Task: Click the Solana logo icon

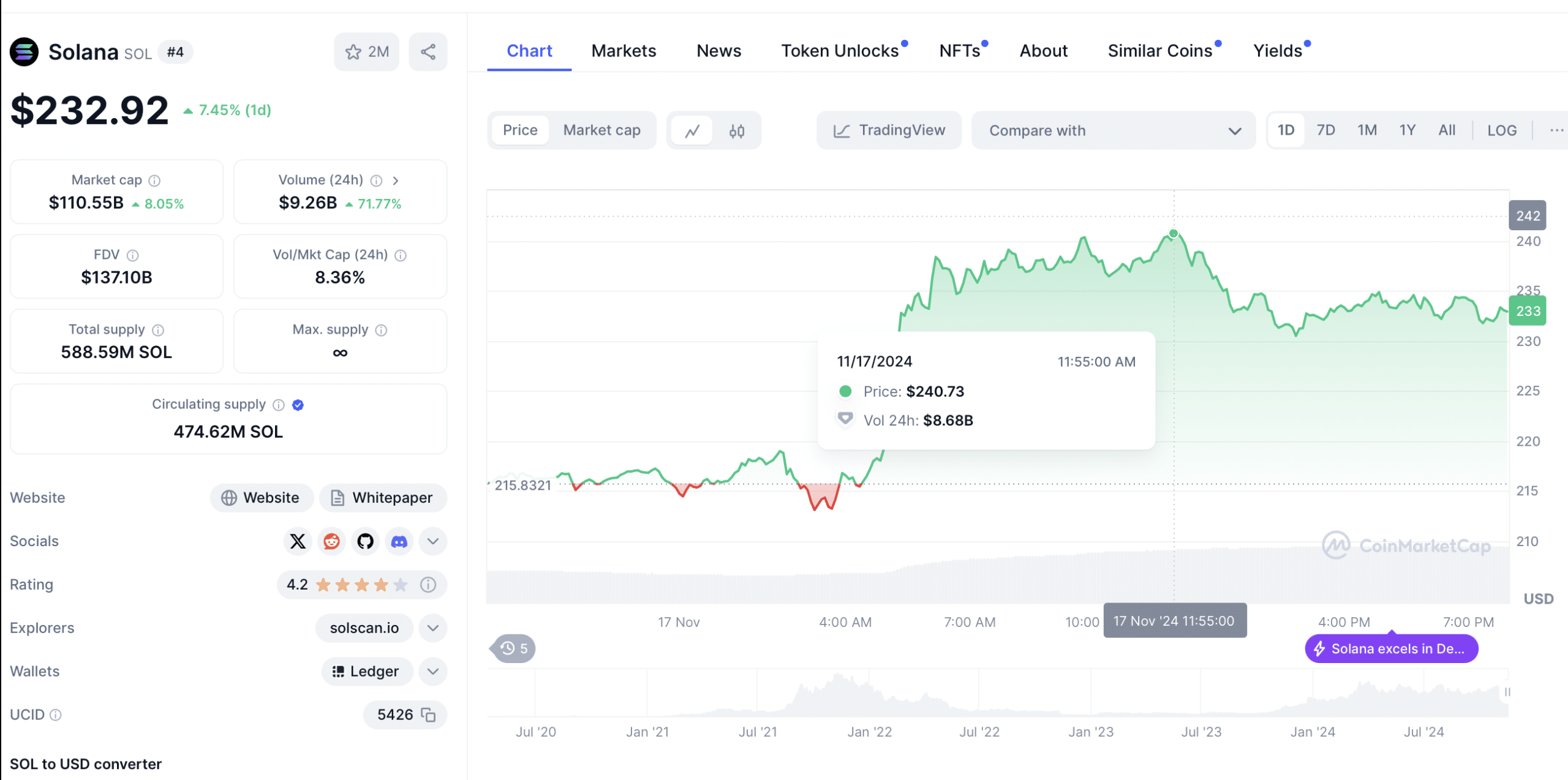Action: (24, 52)
